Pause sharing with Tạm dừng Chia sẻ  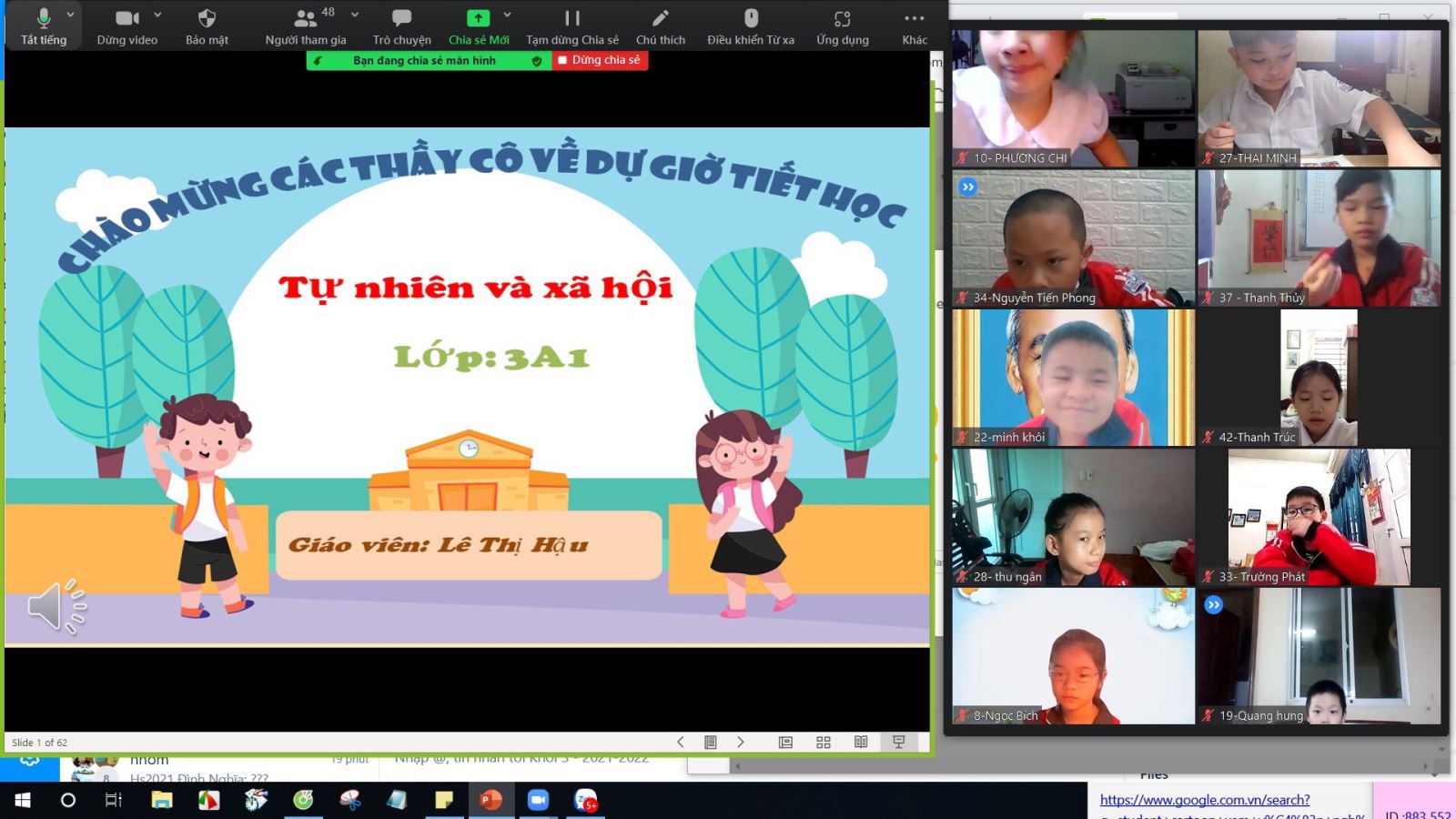pyautogui.click(x=571, y=25)
